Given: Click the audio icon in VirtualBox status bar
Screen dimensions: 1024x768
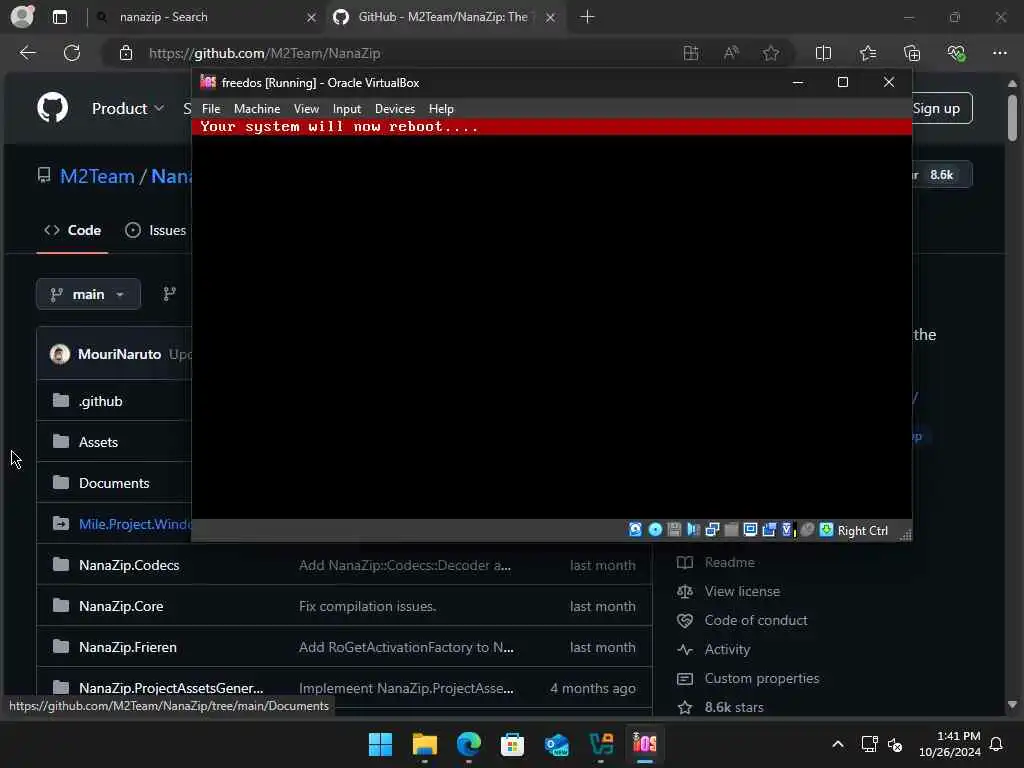Looking at the screenshot, I should pyautogui.click(x=693, y=530).
